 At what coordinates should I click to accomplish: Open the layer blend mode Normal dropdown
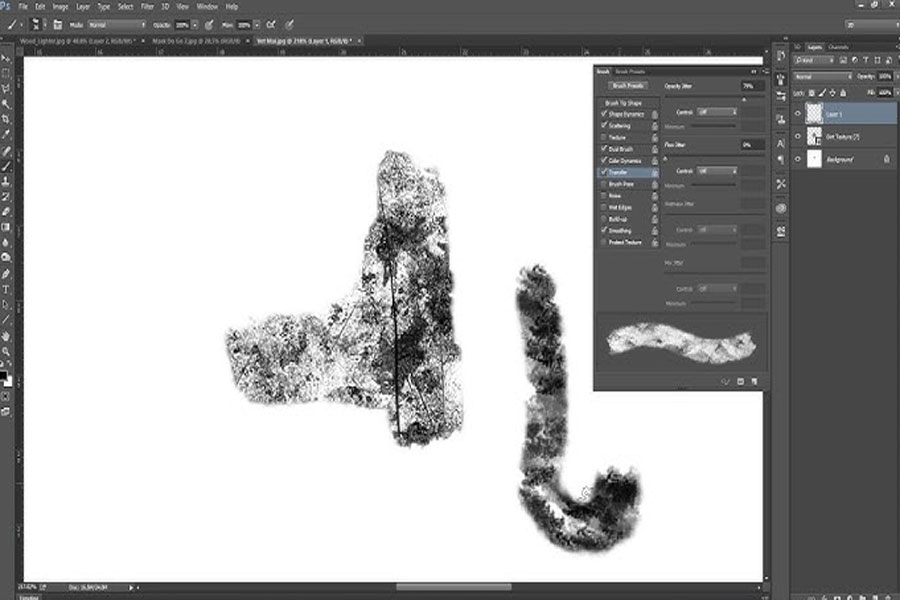click(x=823, y=76)
